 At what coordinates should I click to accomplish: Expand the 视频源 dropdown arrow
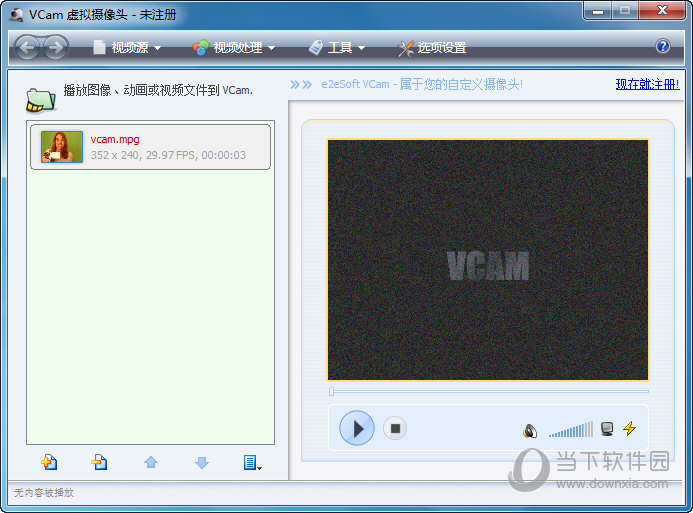(x=157, y=48)
